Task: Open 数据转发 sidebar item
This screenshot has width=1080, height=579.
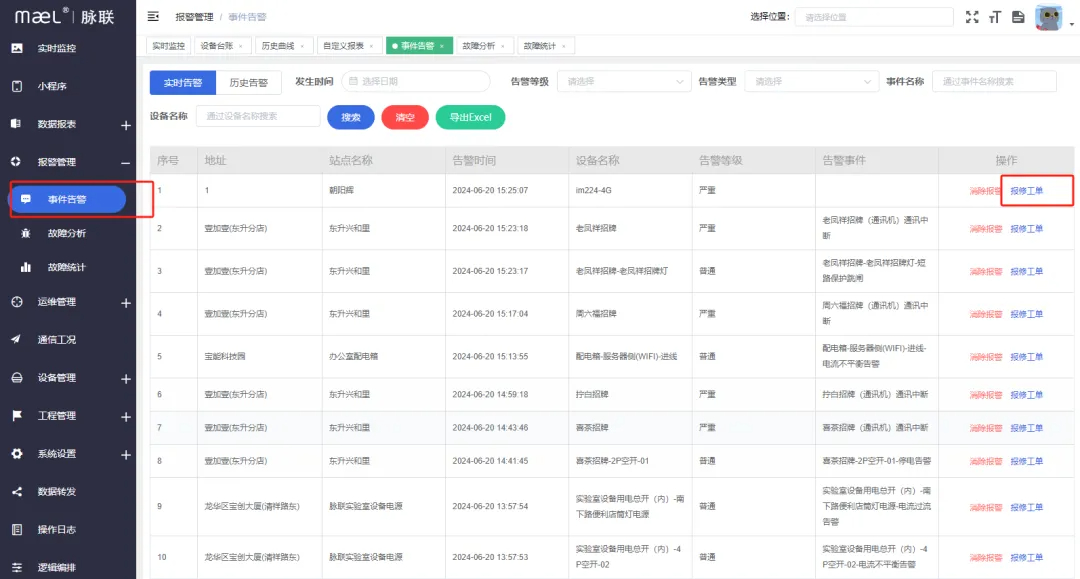Action: coord(56,492)
